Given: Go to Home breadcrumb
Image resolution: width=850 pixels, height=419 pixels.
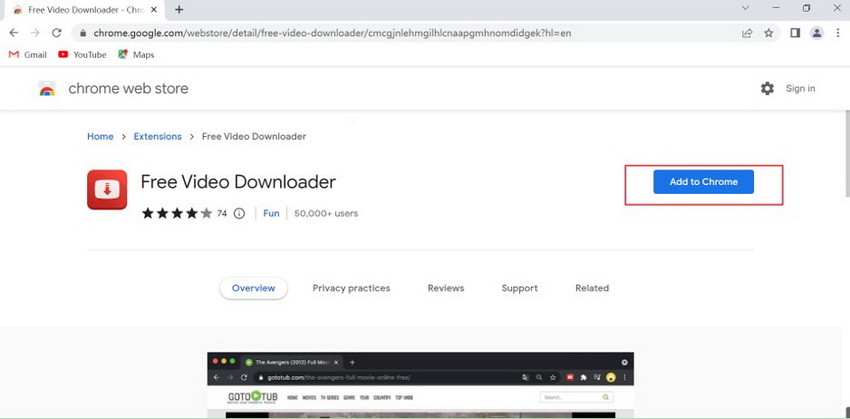Looking at the screenshot, I should click(100, 137).
